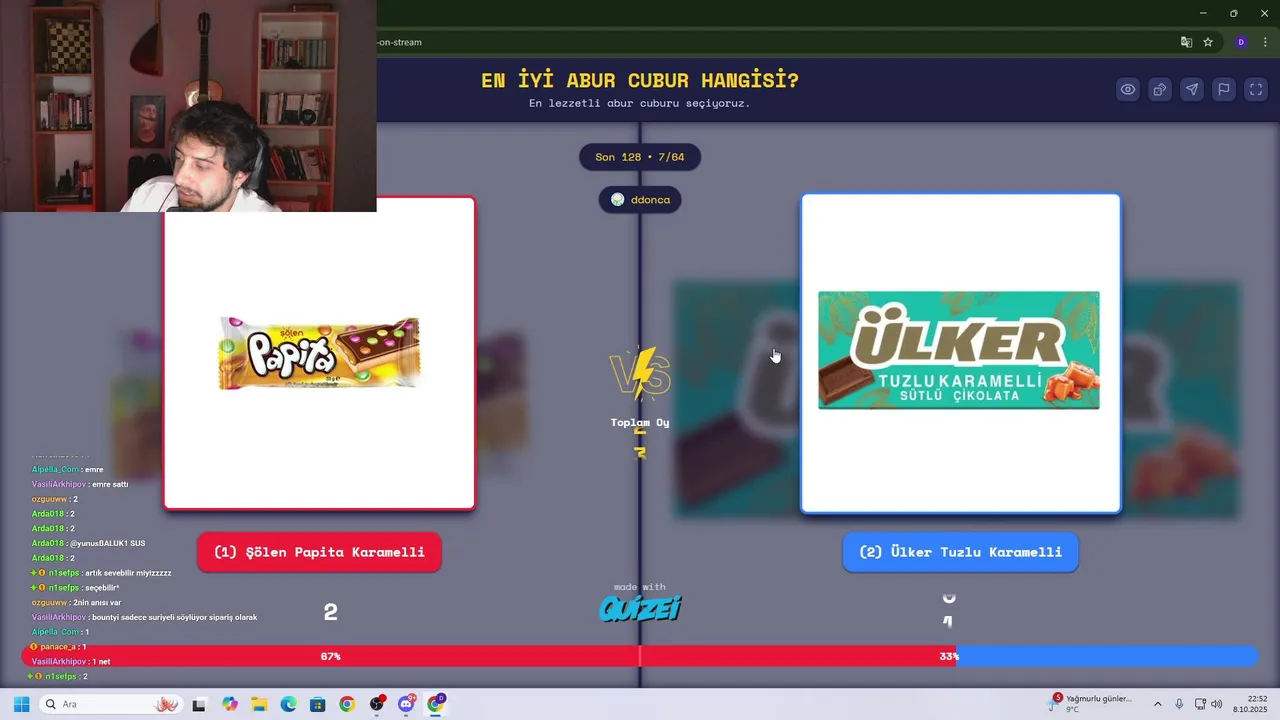Open Task View from the taskbar
Viewport: 1280px width, 720px height.
click(199, 704)
